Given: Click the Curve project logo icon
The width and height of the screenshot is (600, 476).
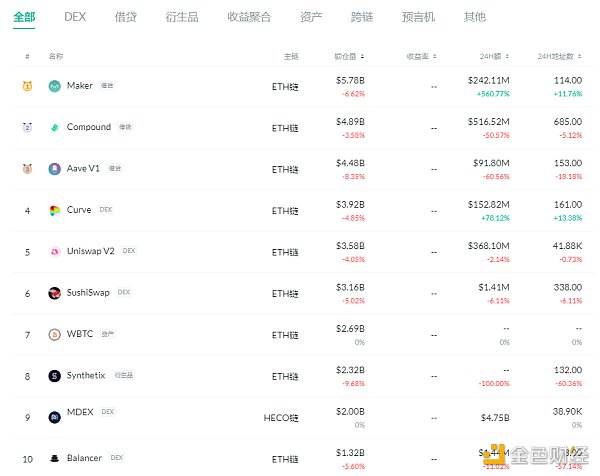Looking at the screenshot, I should tap(55, 211).
